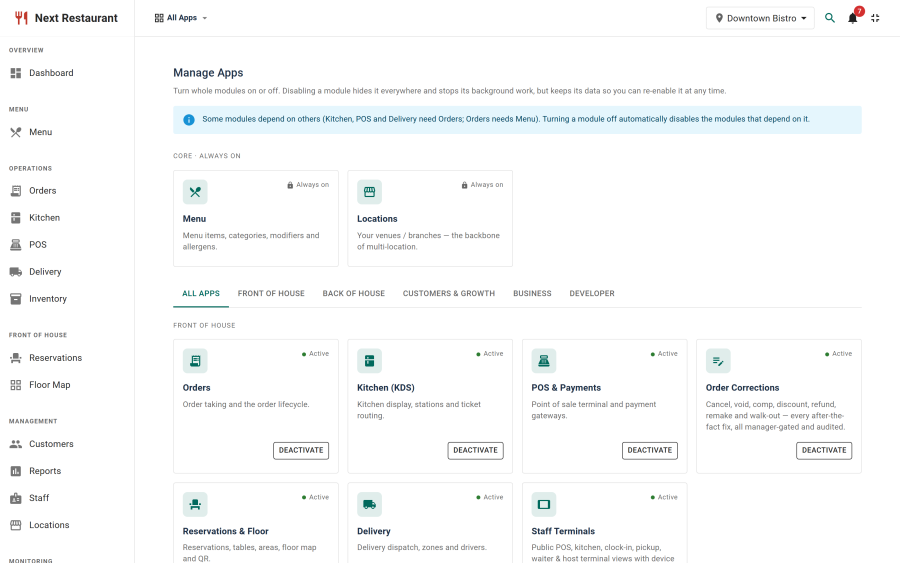This screenshot has width=900, height=563.
Task: Open the Floor Map grid icon
Action: [16, 385]
